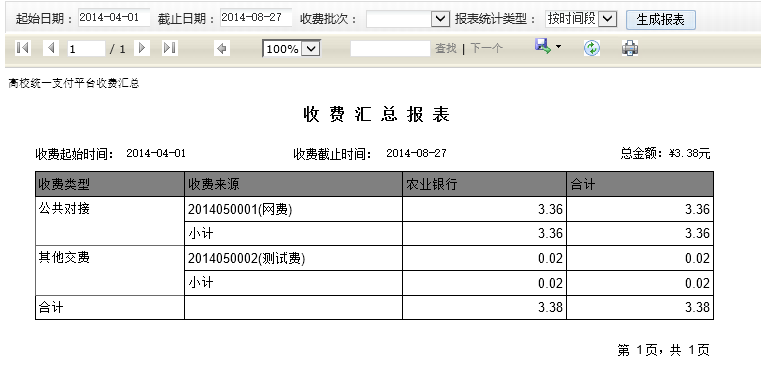761x378 pixels.
Task: Click the 查找 link
Action: [x=446, y=49]
